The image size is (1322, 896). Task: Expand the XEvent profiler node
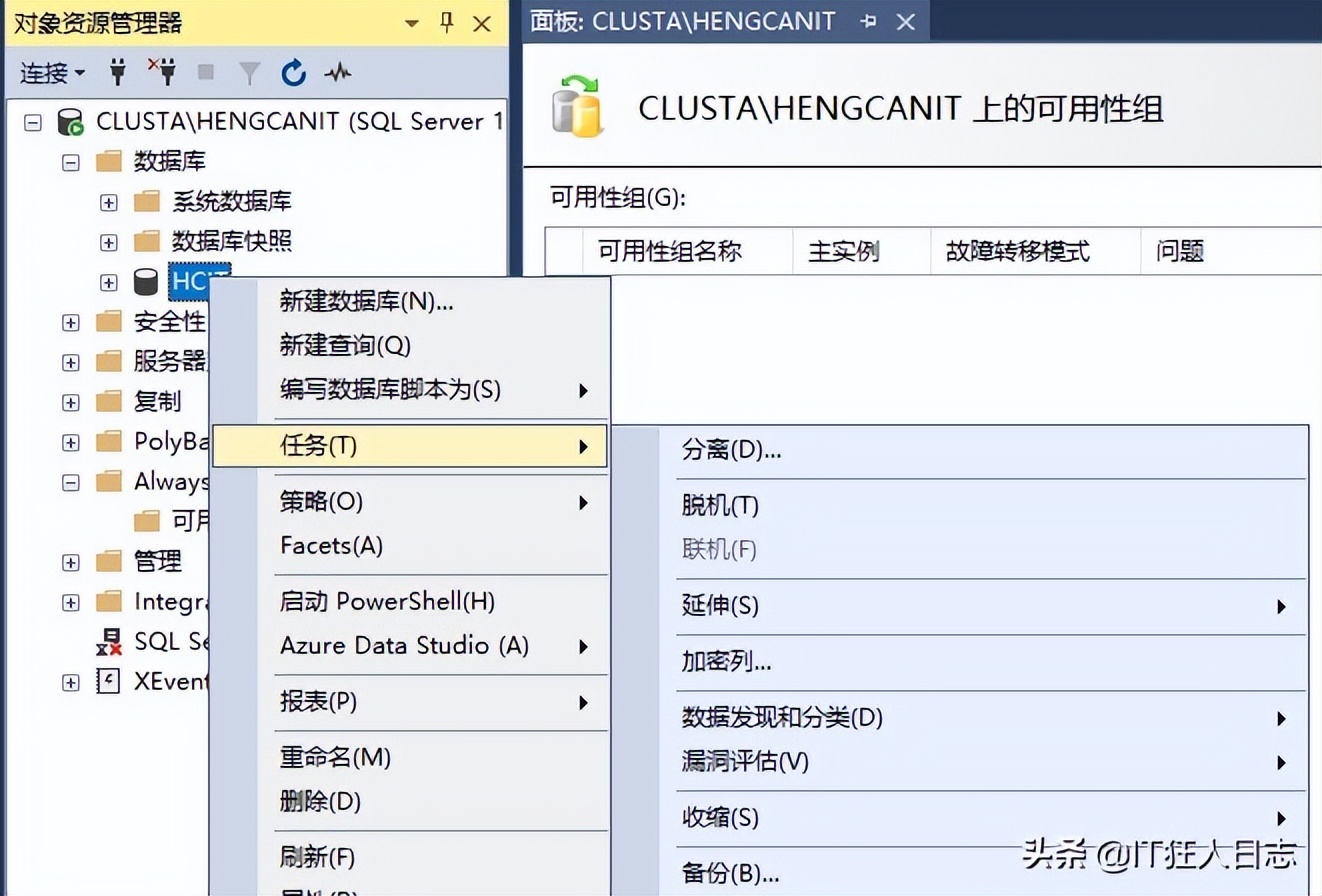click(x=71, y=682)
